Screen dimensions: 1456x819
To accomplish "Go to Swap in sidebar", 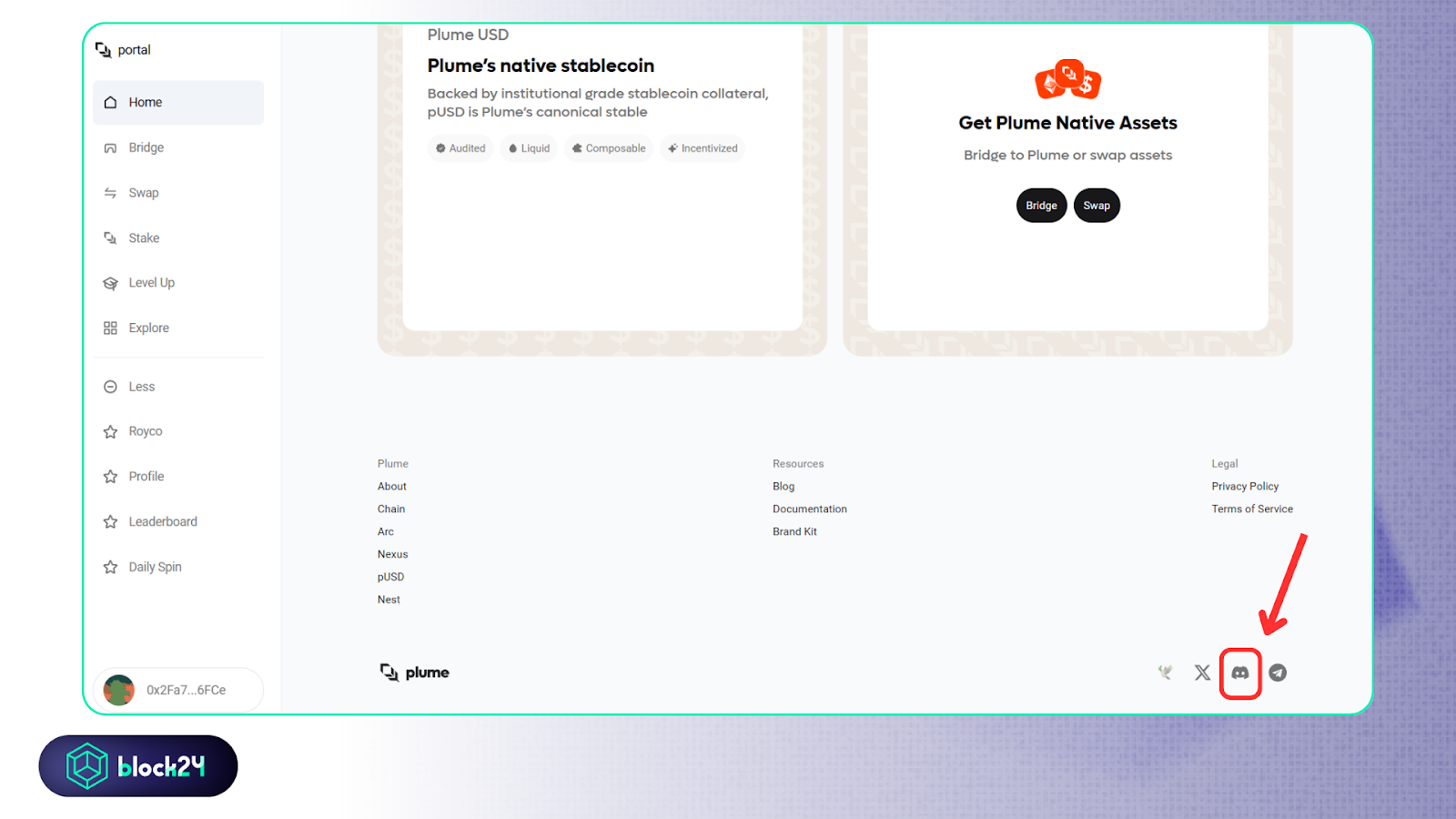I will point(143,193).
